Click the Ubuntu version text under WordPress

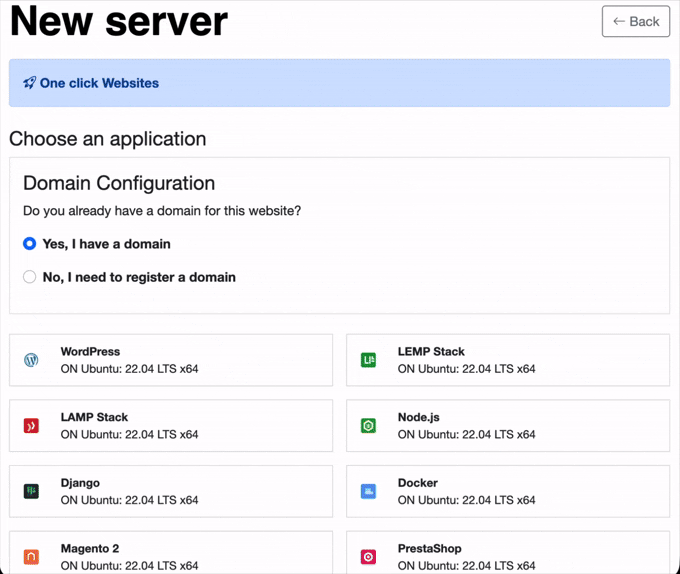[x=129, y=369]
